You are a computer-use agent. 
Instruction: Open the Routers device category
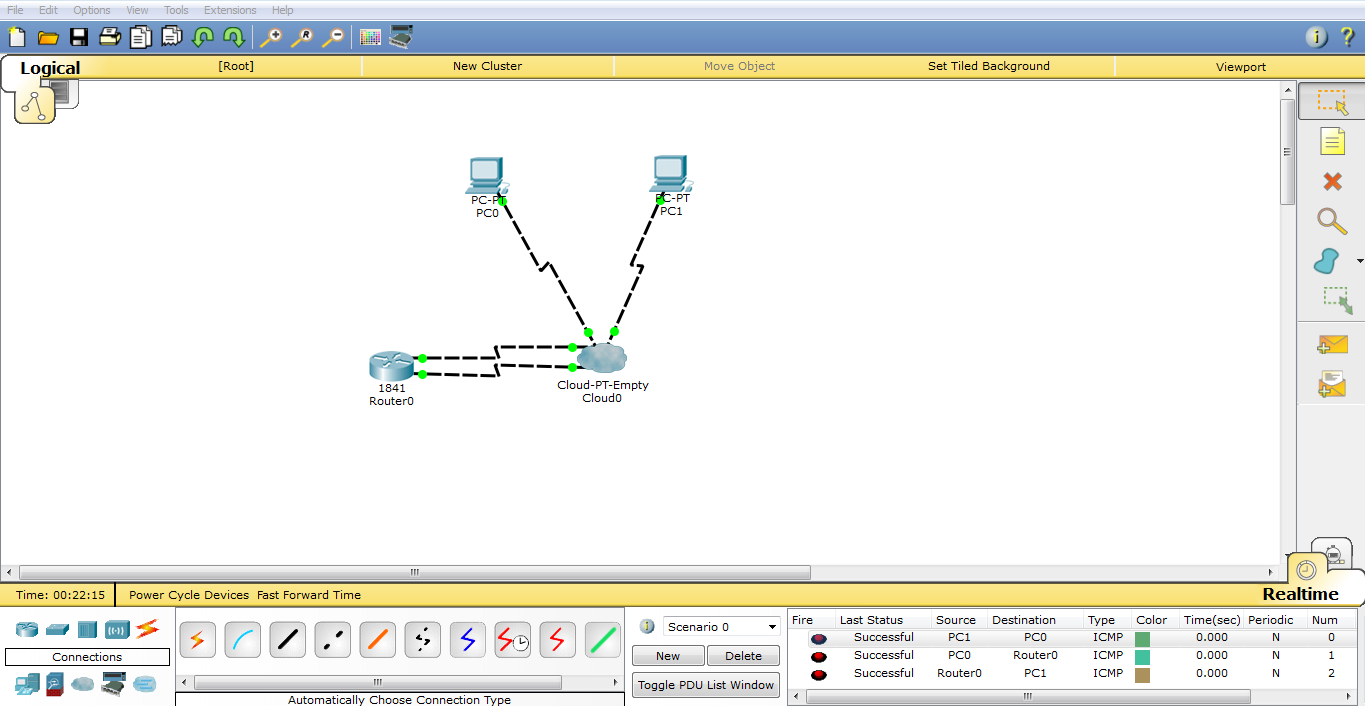click(25, 627)
